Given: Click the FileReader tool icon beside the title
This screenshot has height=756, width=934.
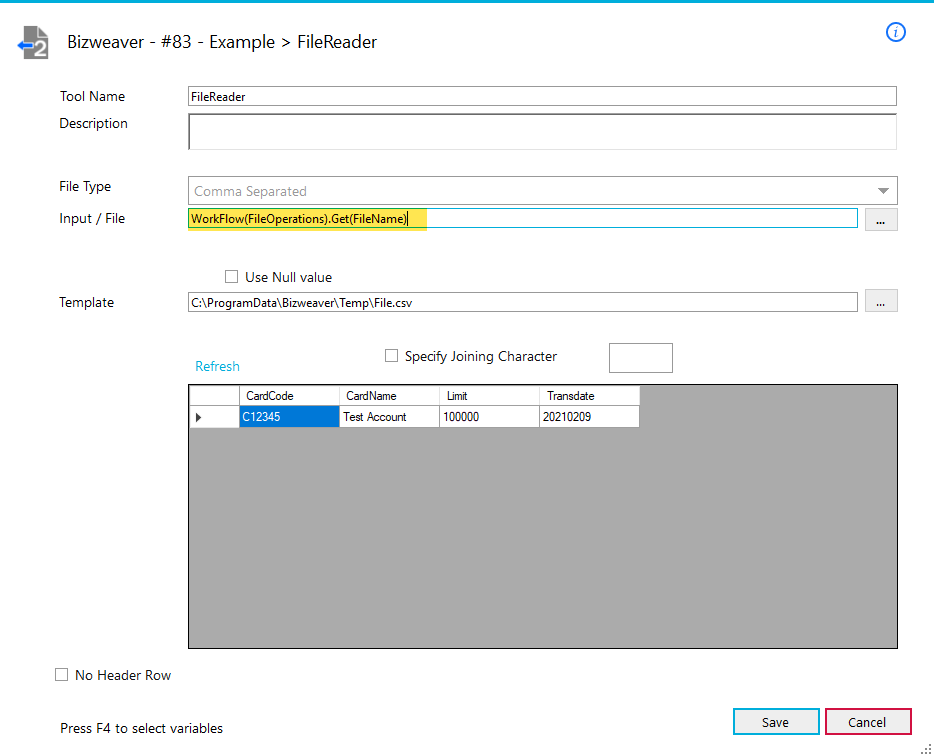Looking at the screenshot, I should tap(33, 43).
